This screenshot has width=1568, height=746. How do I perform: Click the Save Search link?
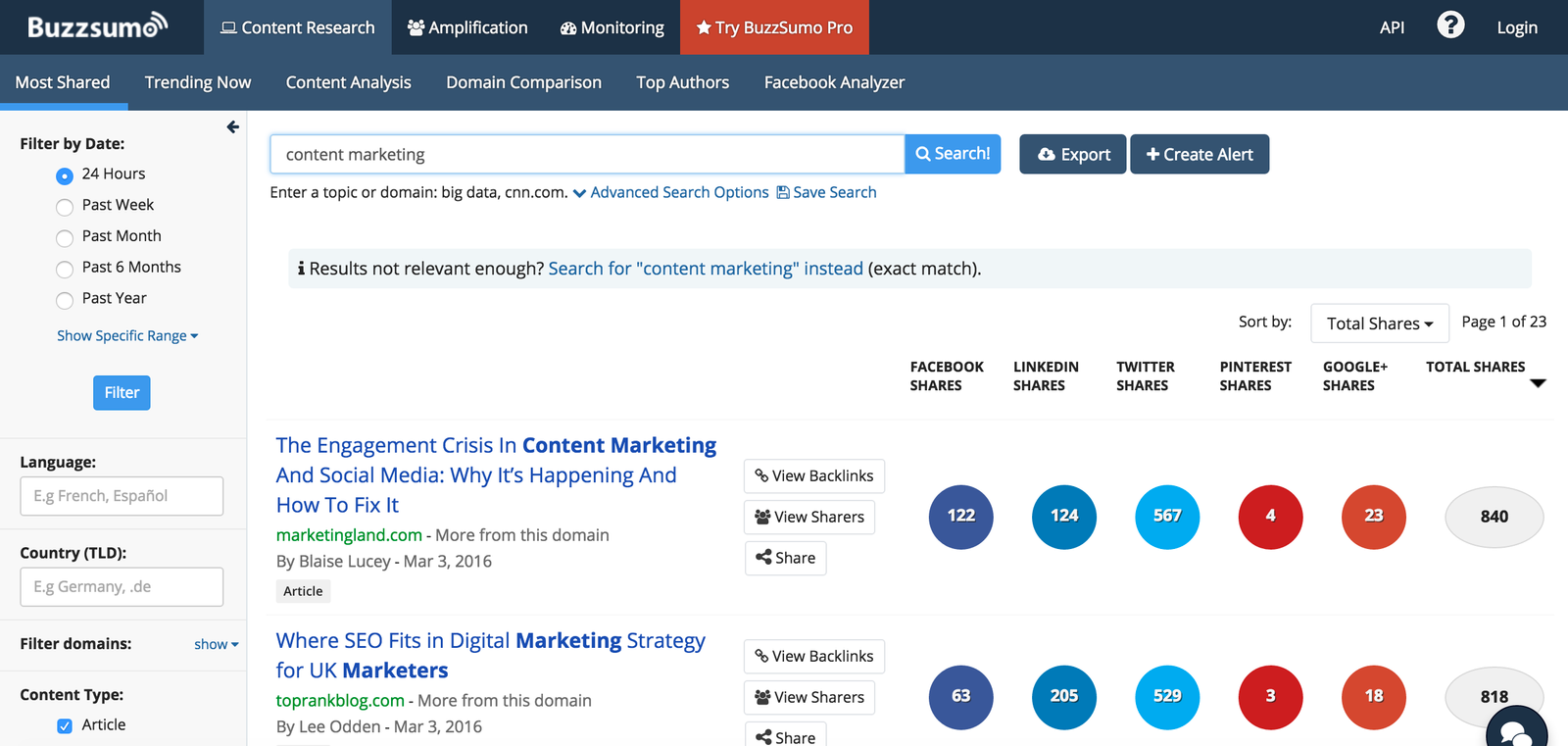coord(826,192)
